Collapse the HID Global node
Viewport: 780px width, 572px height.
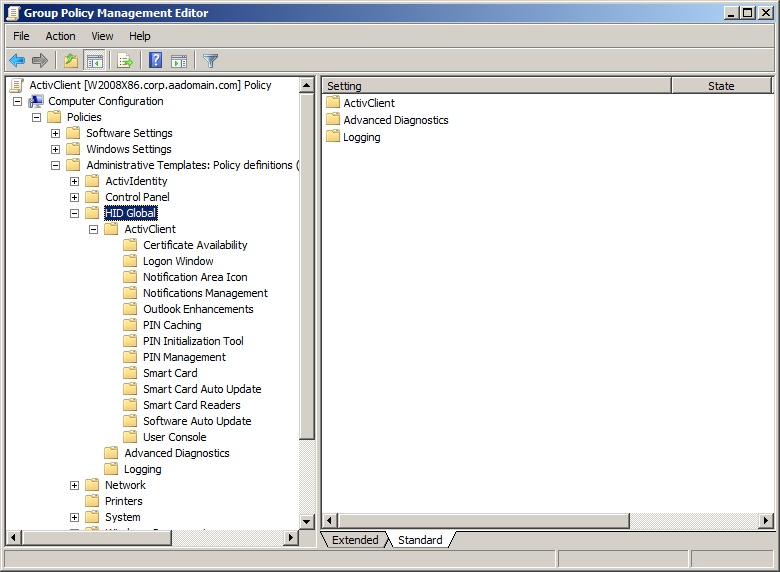tap(74, 213)
